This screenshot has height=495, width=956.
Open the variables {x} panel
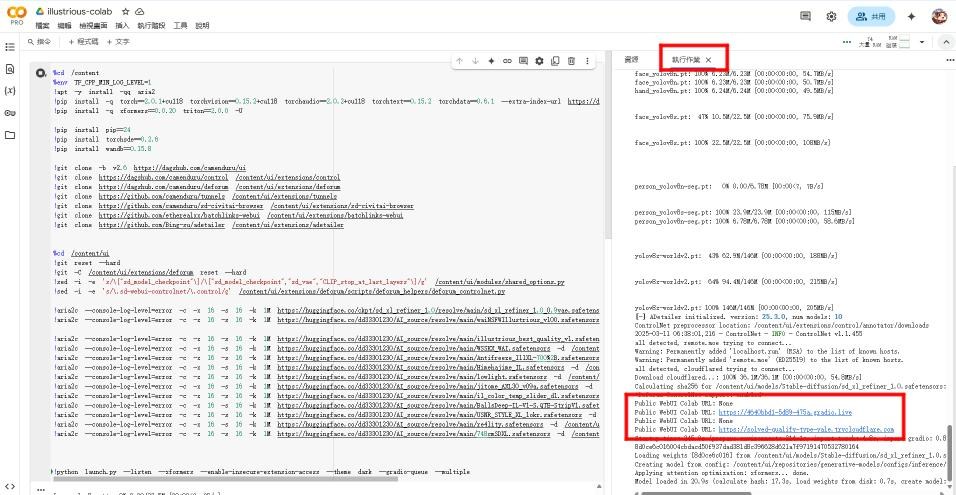tap(10, 91)
